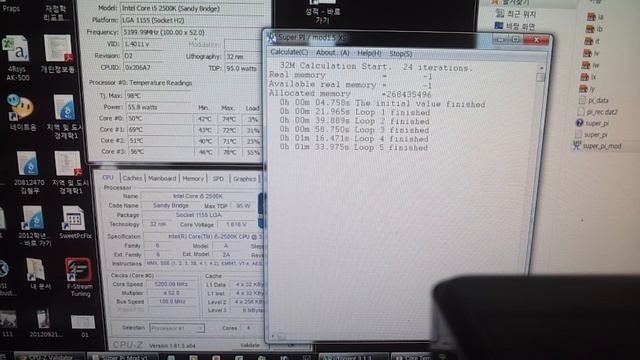Screen dimensions: 640x360
Task: Open the SweetPcFix desktop shortcut
Action: coord(76,222)
